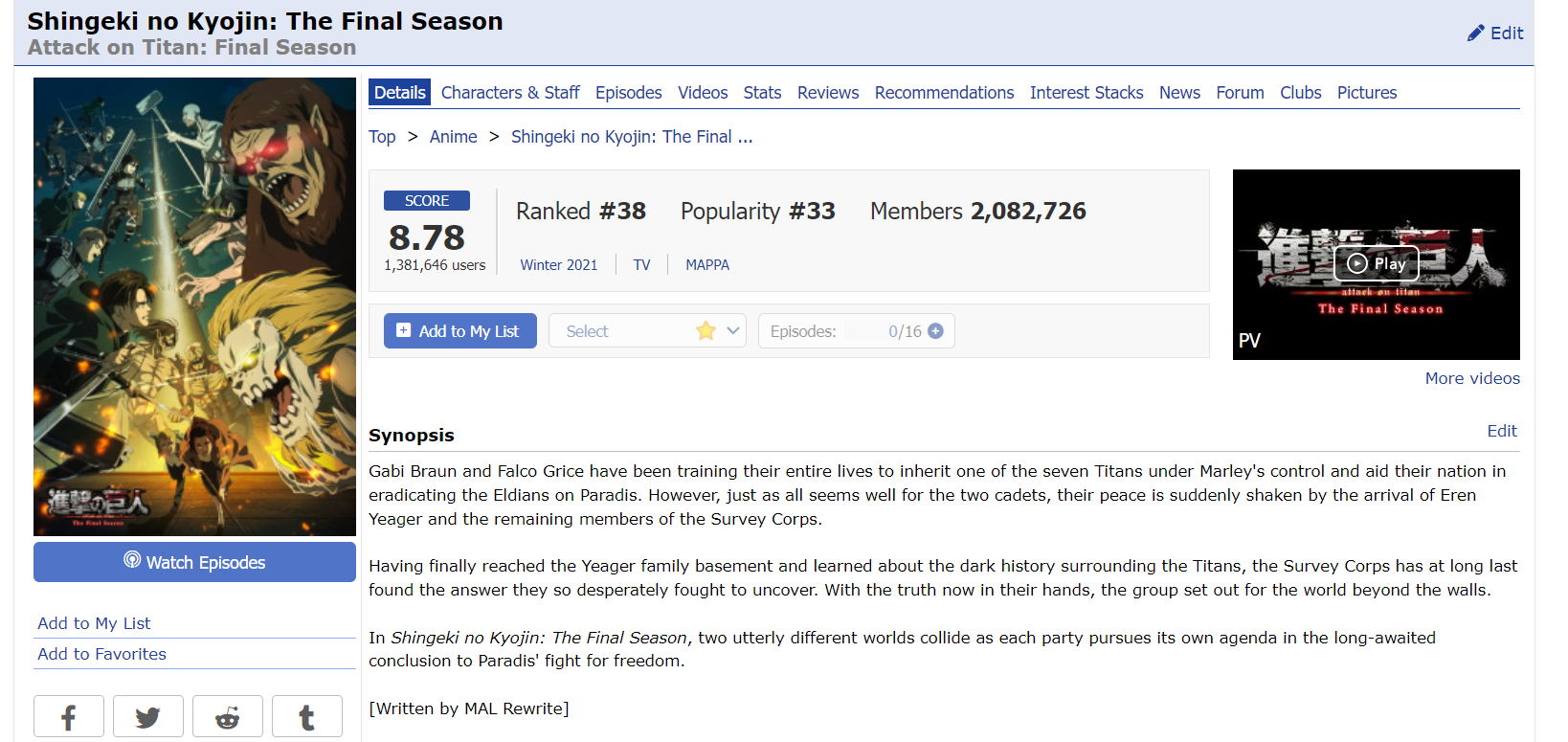Share on Tumblr icon
The height and width of the screenshot is (742, 1568).
307,717
